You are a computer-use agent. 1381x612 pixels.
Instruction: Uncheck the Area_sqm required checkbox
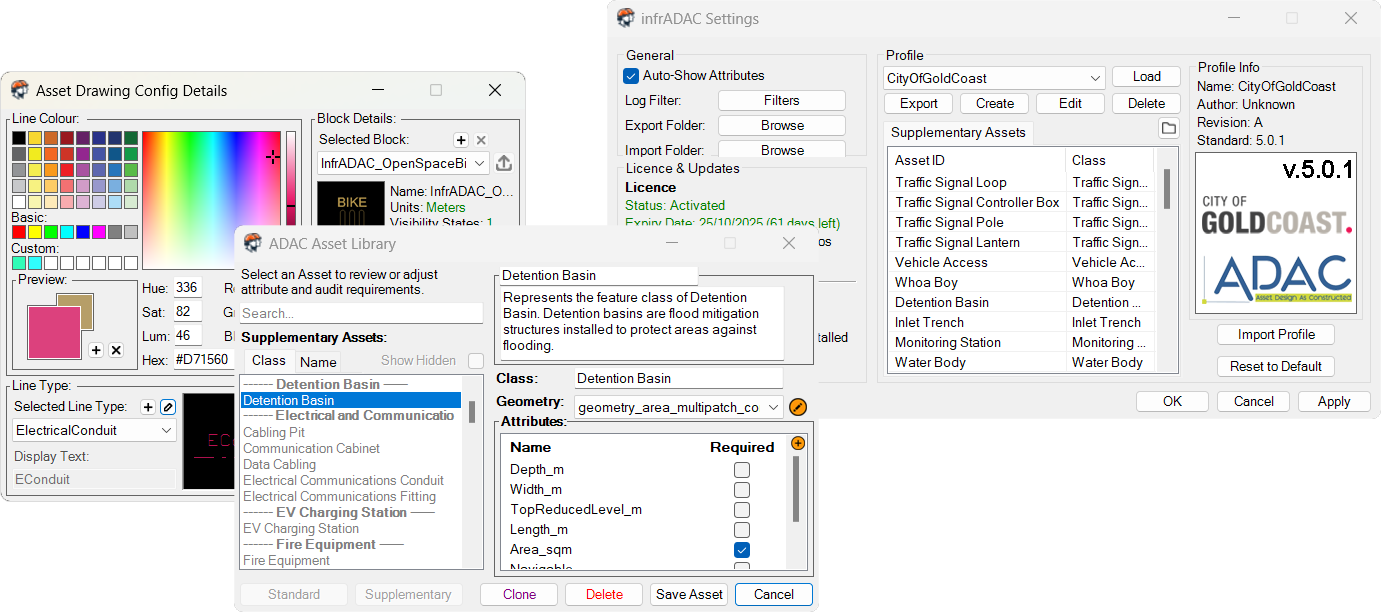pos(742,550)
